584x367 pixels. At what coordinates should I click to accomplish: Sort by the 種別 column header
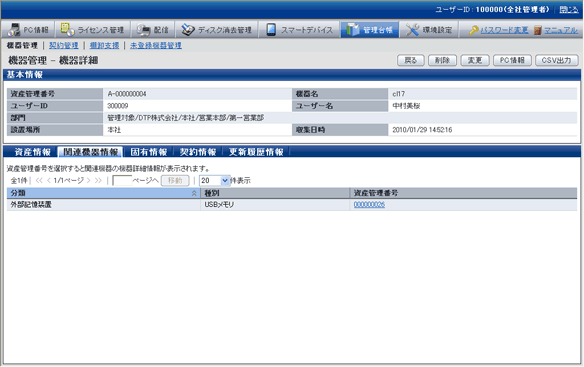275,193
